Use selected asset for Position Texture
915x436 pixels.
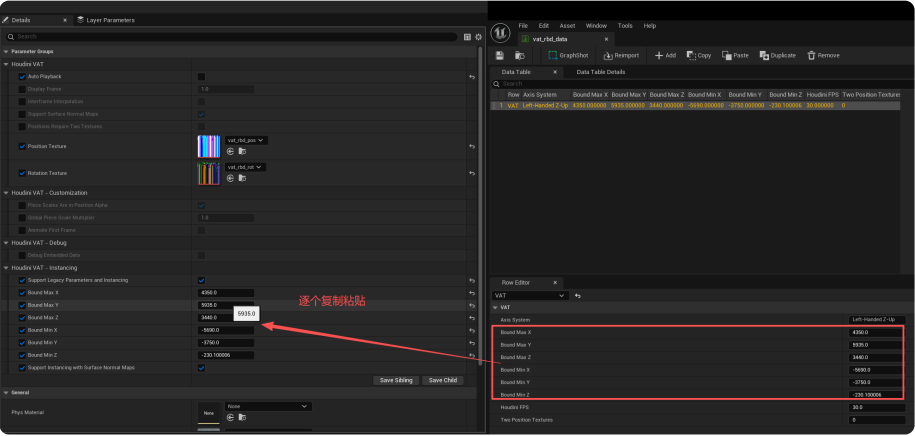click(x=230, y=151)
